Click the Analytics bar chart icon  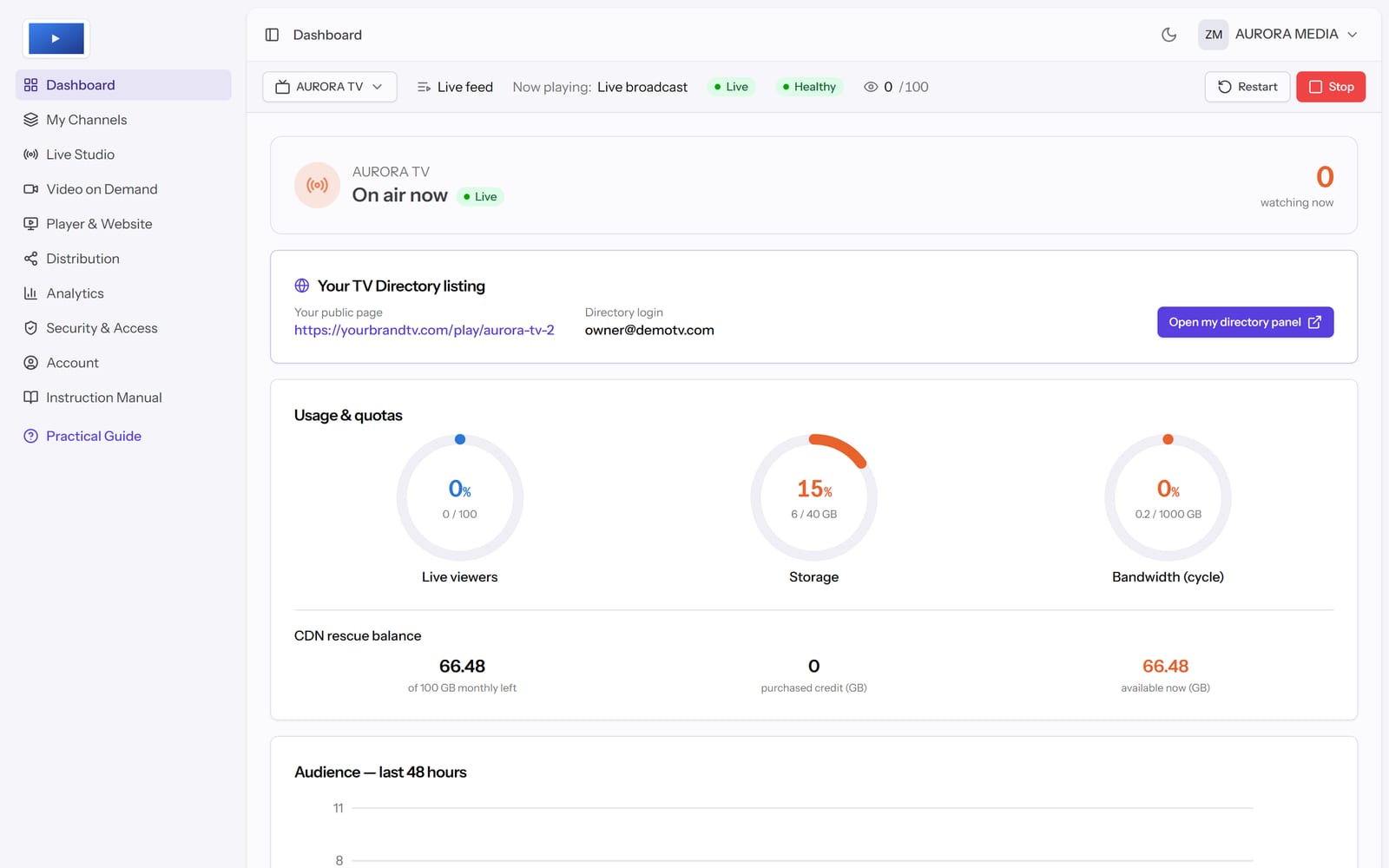coord(31,293)
